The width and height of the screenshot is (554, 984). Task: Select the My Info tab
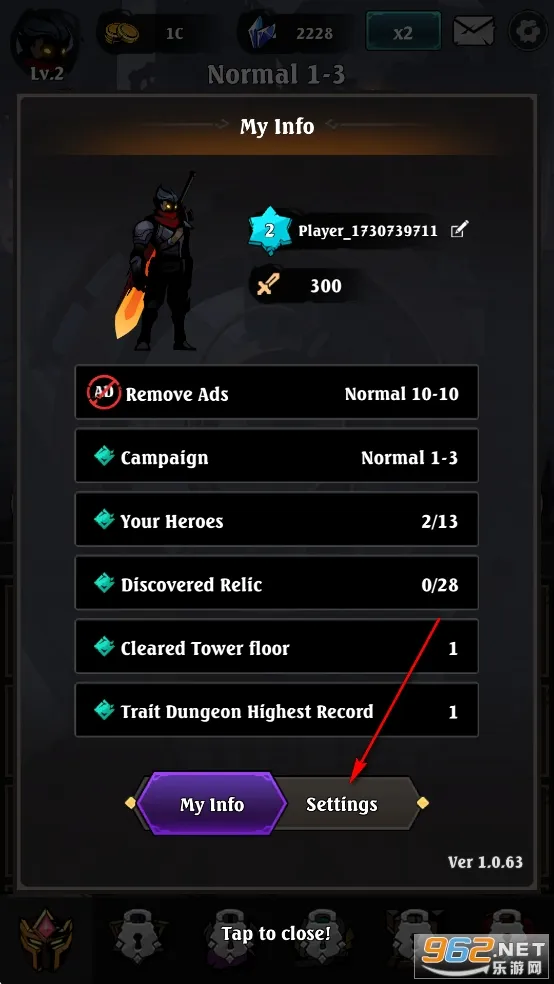(x=212, y=805)
